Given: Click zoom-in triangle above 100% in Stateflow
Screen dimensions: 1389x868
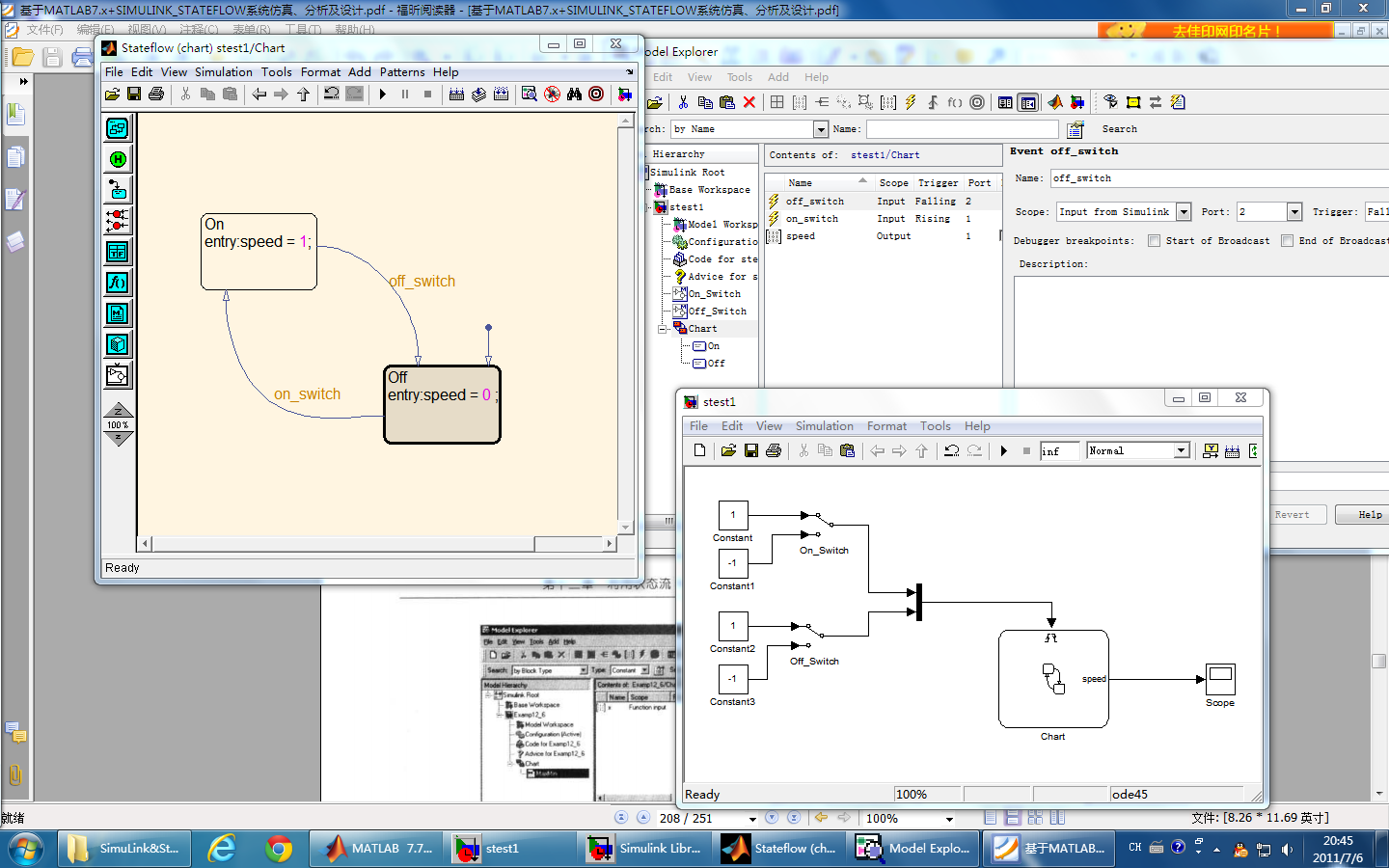Looking at the screenshot, I should (x=118, y=410).
